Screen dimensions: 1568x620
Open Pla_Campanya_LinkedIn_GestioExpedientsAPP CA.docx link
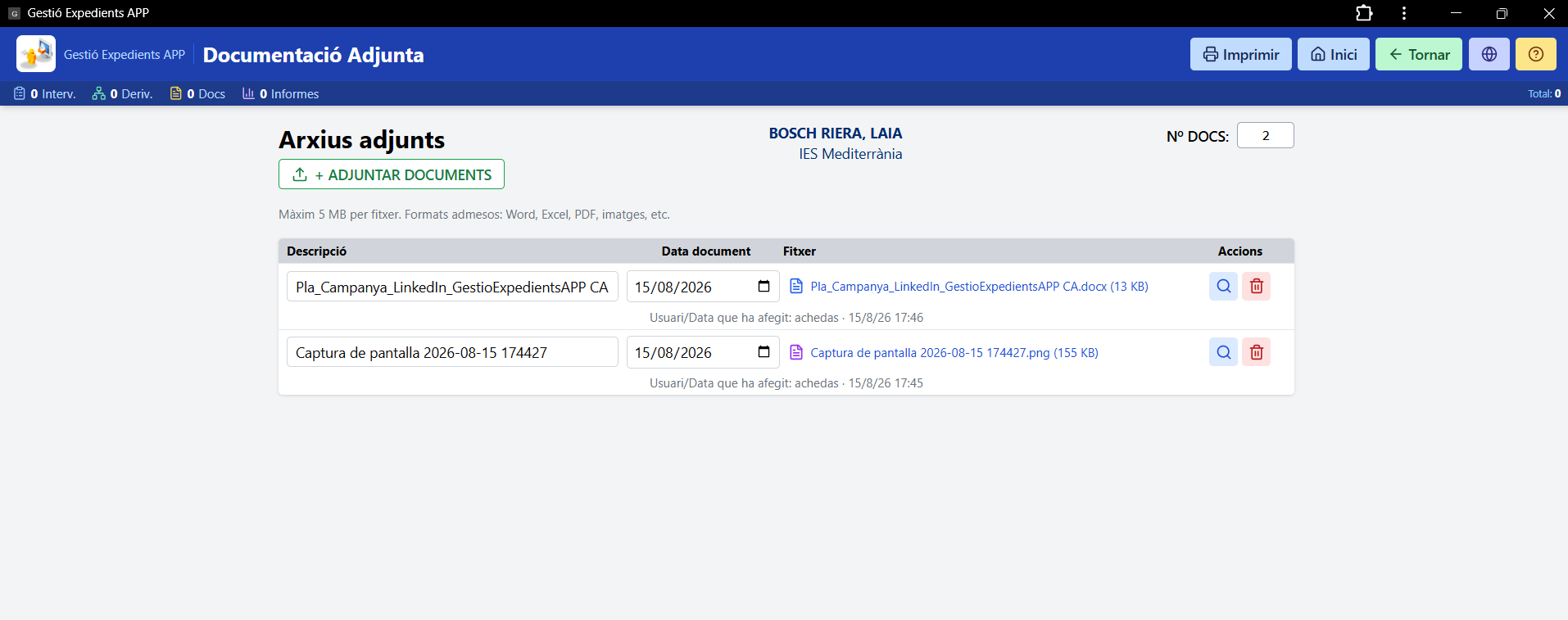coord(979,287)
